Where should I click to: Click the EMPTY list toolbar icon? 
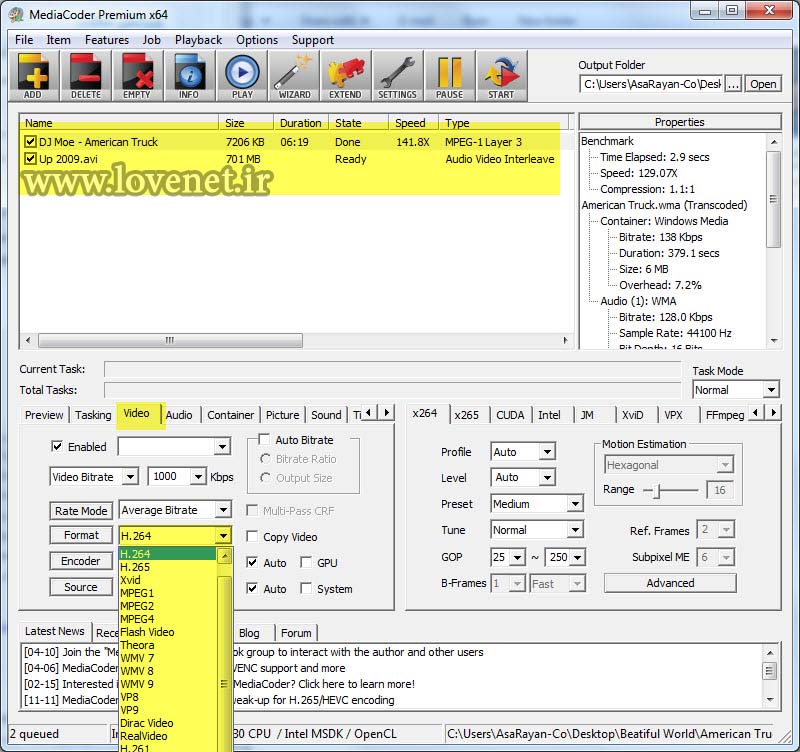pos(137,76)
